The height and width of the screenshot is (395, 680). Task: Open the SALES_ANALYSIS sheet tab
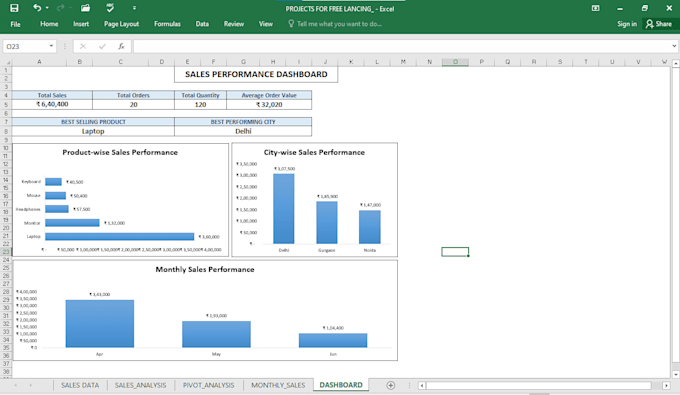[x=141, y=385]
